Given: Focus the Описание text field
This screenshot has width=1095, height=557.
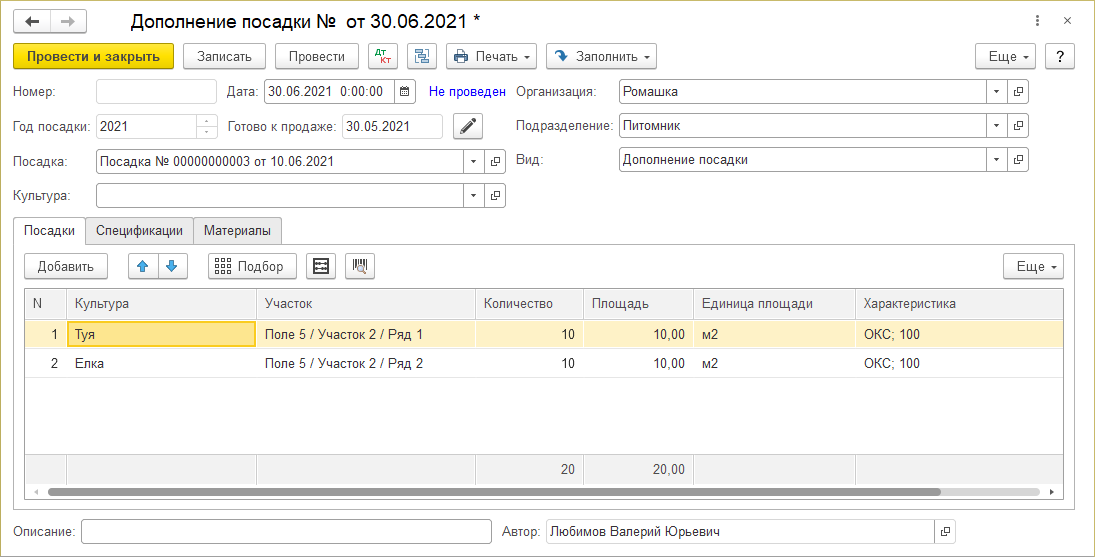Looking at the screenshot, I should [286, 531].
